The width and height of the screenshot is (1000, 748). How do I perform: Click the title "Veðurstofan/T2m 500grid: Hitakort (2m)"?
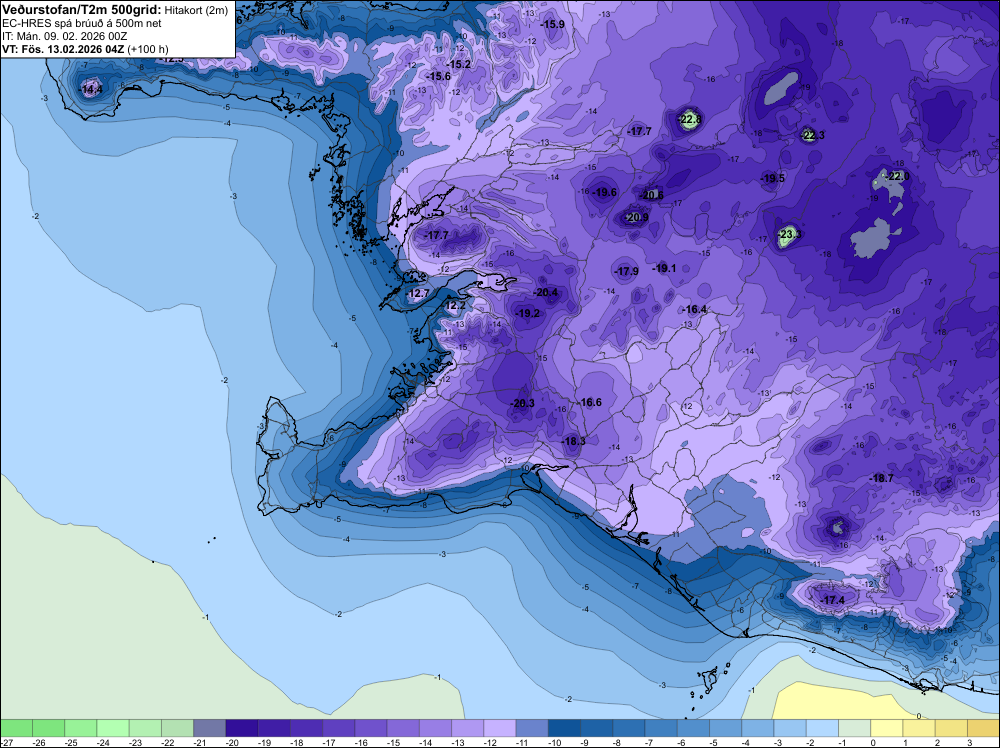coord(115,10)
